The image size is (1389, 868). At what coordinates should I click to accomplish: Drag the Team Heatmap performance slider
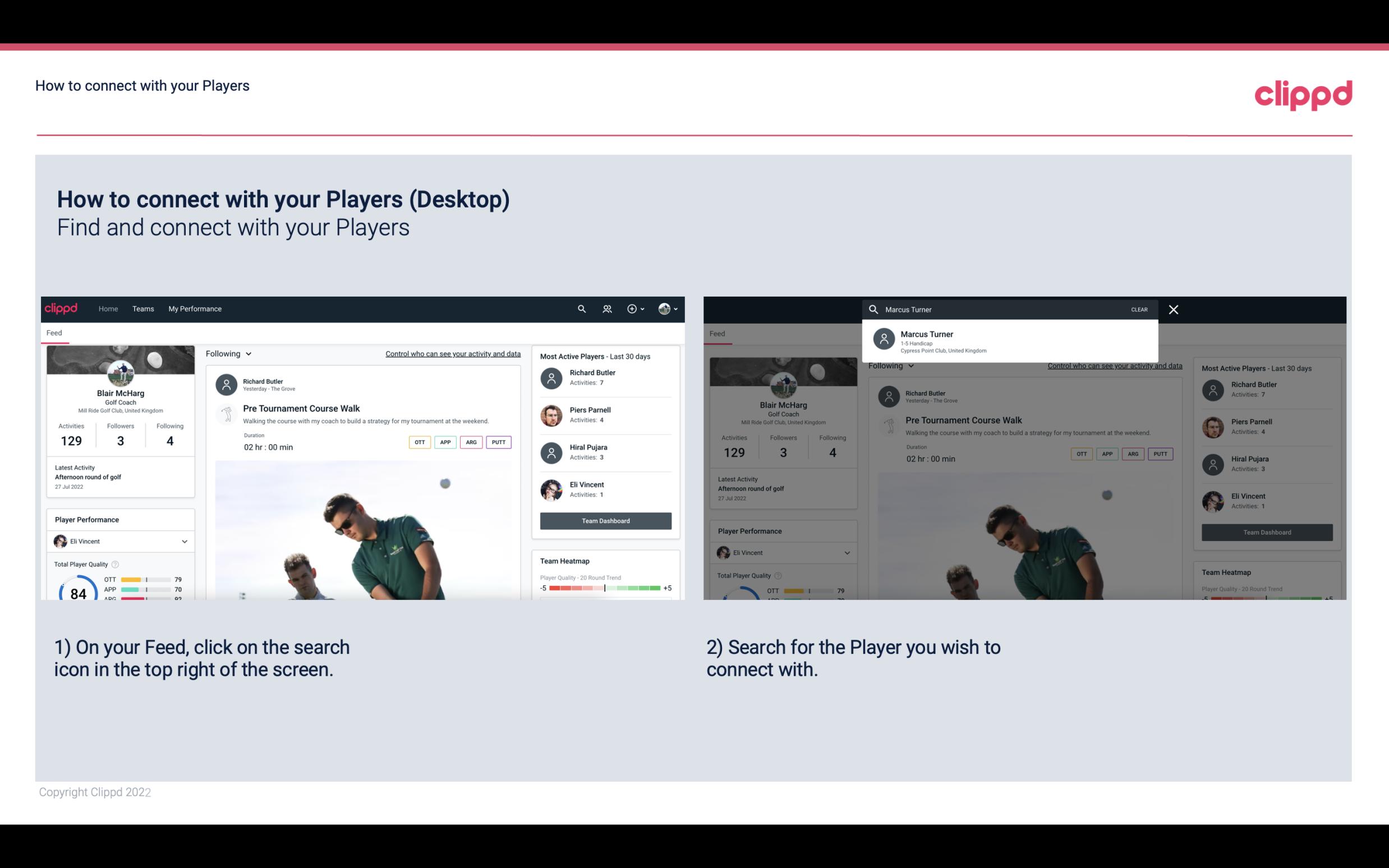[x=604, y=589]
